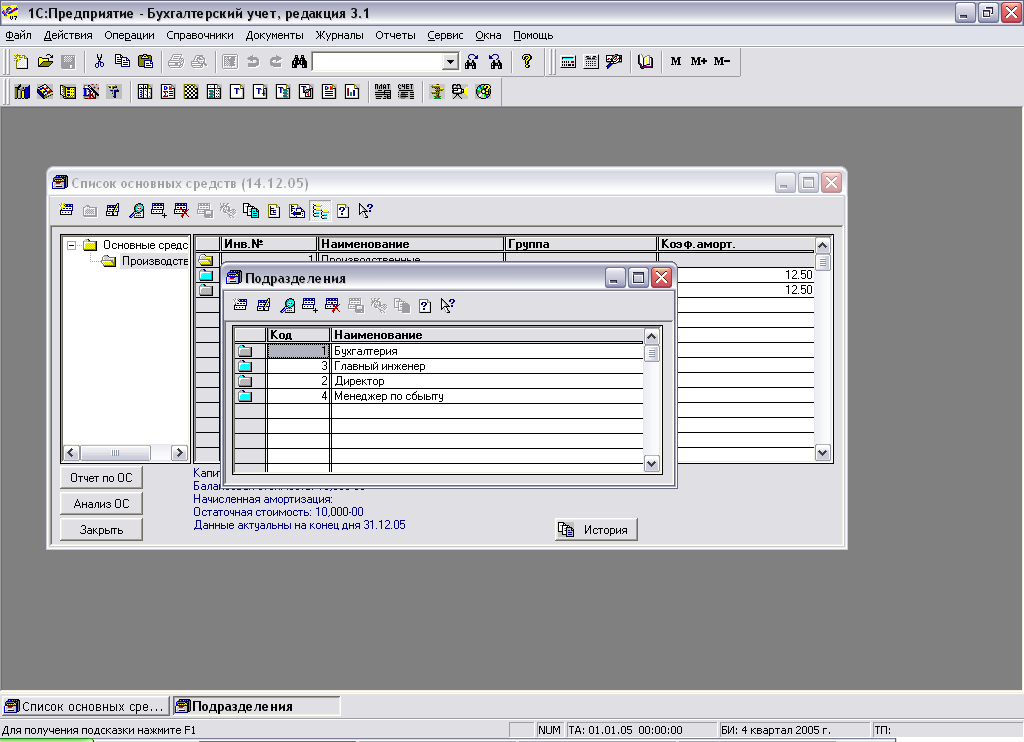Click the Open folder icon in main toolbar
Image resolution: width=1024 pixels, height=742 pixels.
45,61
